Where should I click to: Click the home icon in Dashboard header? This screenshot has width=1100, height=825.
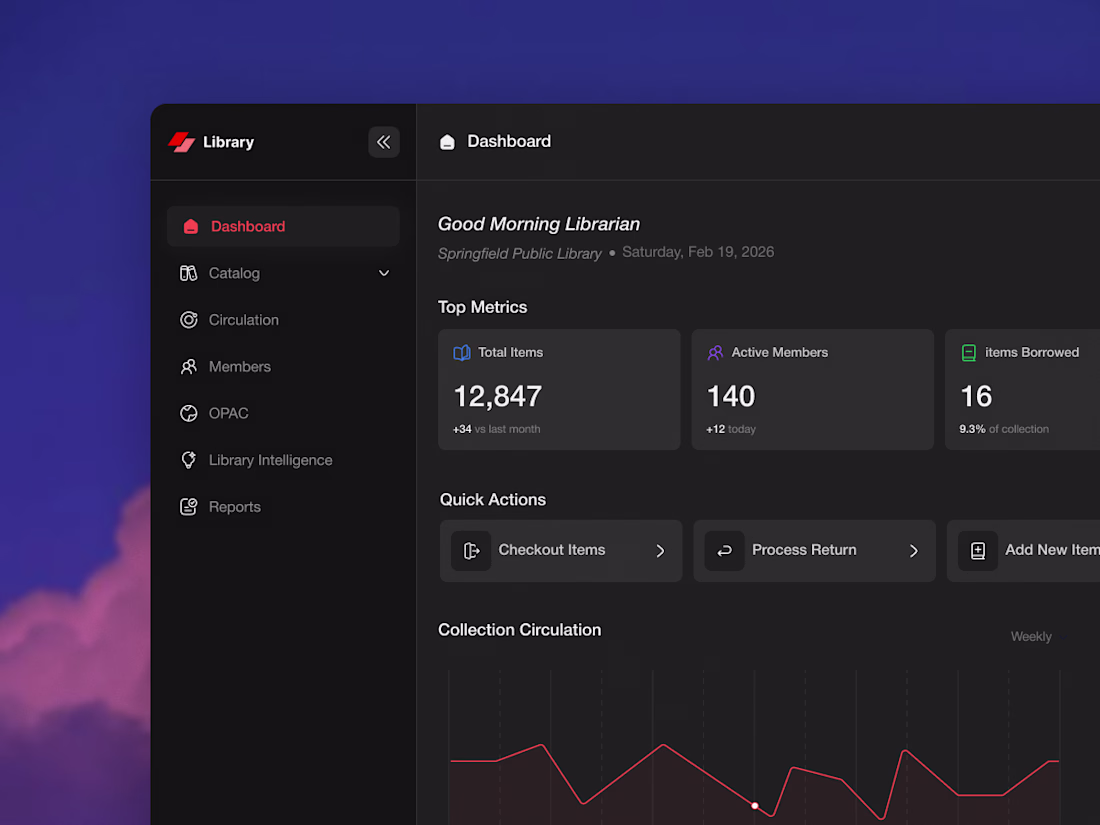[447, 142]
